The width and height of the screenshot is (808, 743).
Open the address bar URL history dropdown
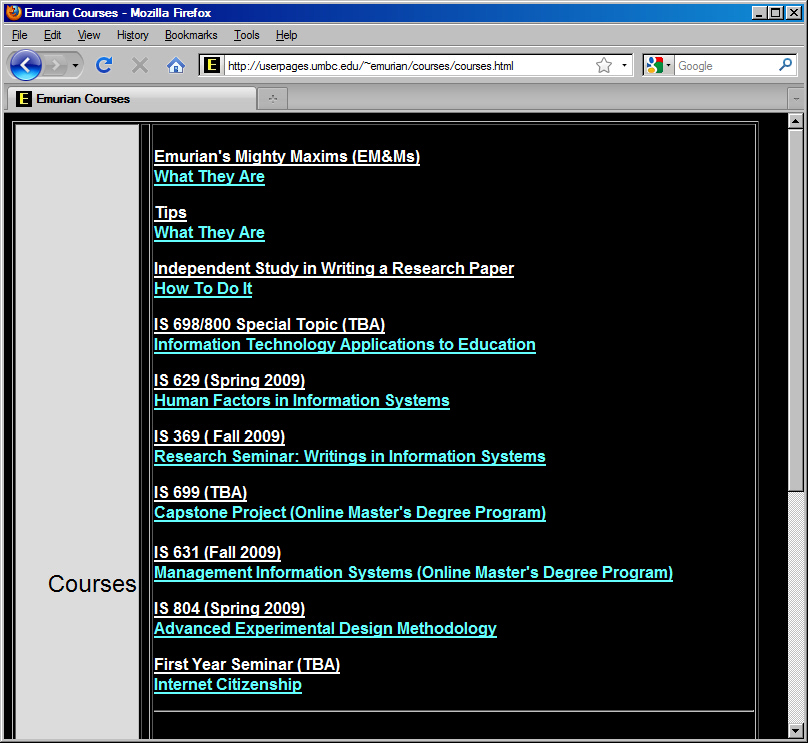click(624, 65)
